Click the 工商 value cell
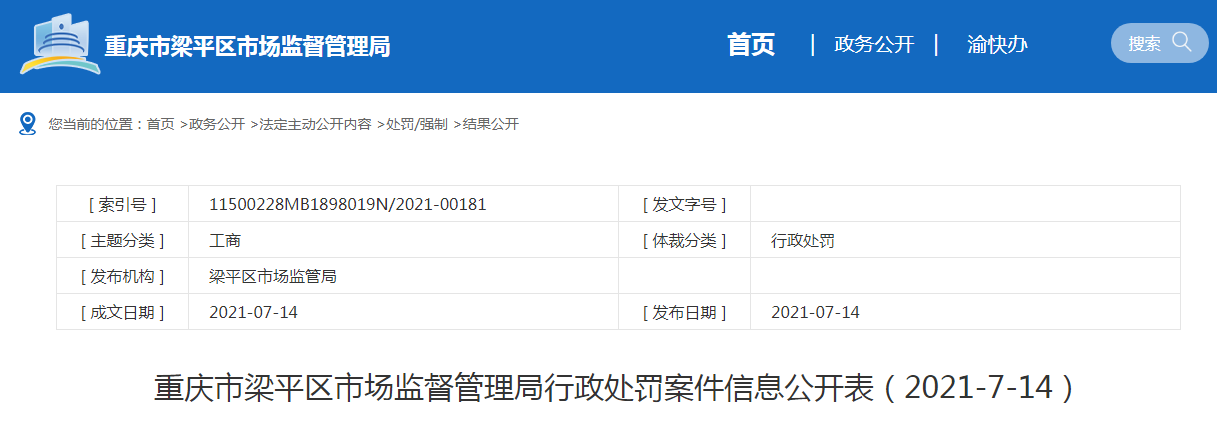 pos(403,240)
